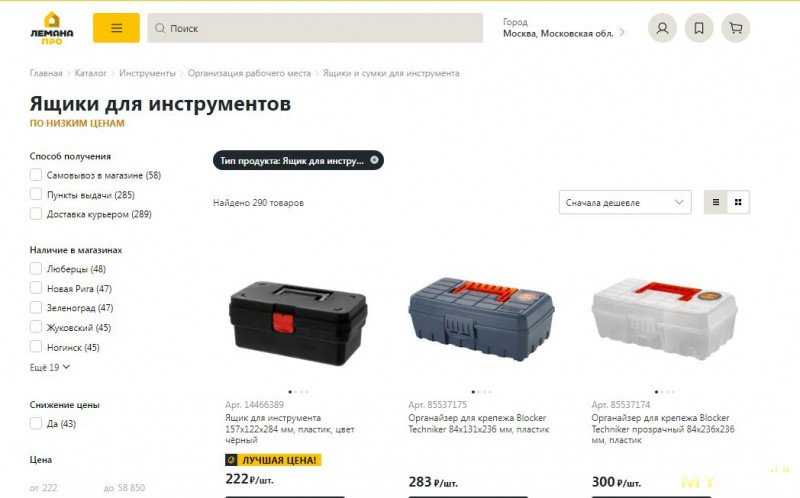Screen dimensions: 800x498
Task: Go to Лемана ПРО home logo
Action: (x=52, y=29)
